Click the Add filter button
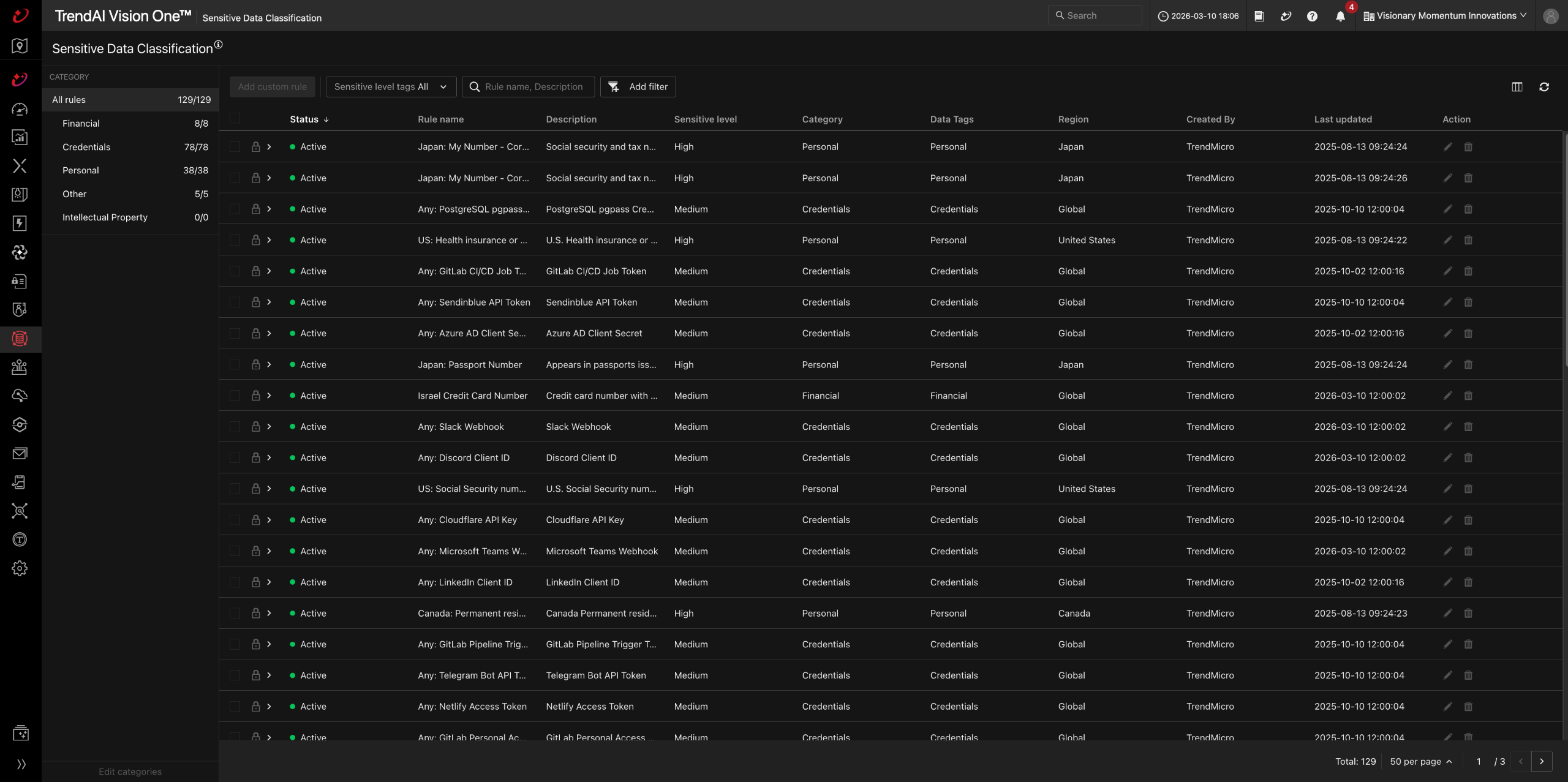 (x=638, y=87)
